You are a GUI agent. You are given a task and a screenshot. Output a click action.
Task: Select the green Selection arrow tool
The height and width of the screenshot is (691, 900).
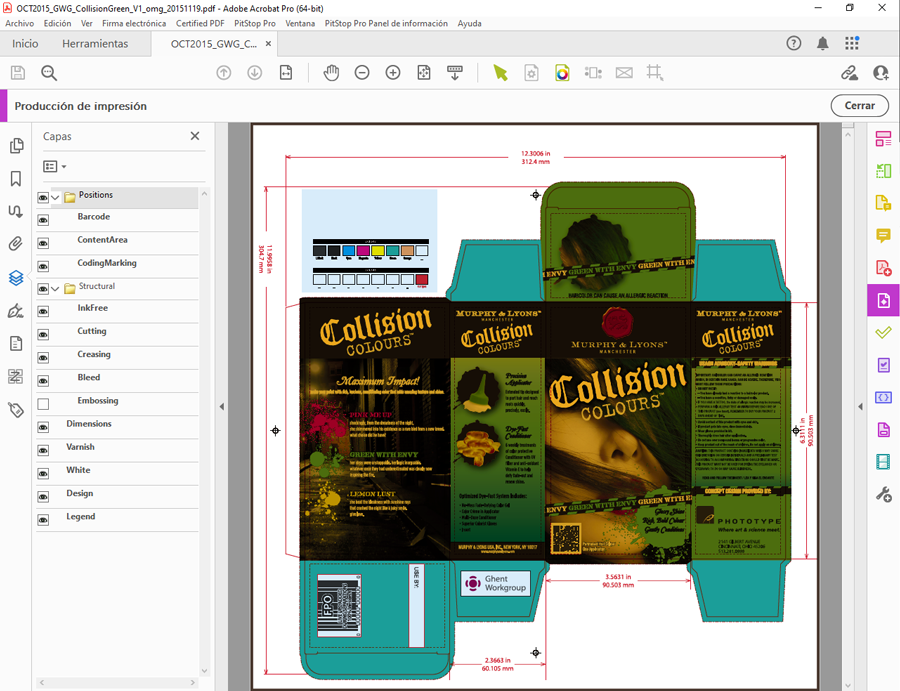(501, 73)
